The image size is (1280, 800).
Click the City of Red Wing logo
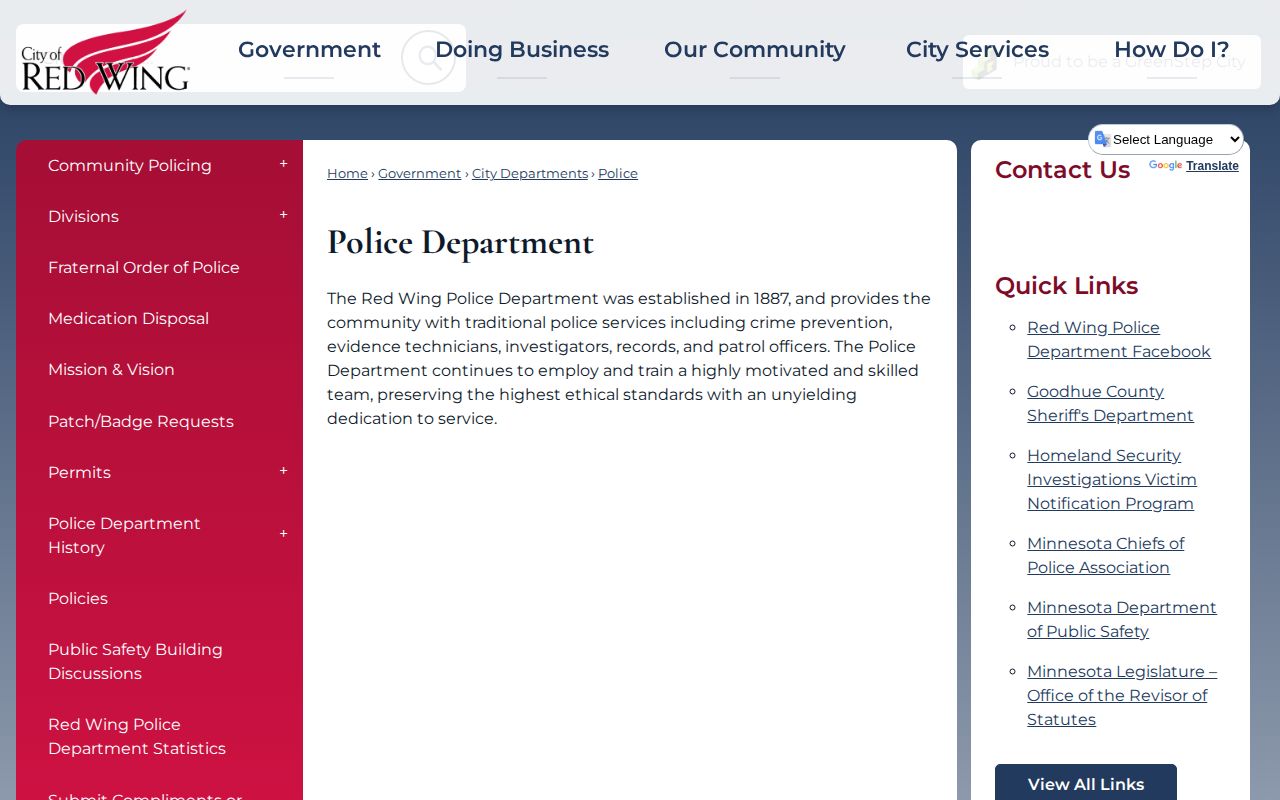click(x=105, y=52)
